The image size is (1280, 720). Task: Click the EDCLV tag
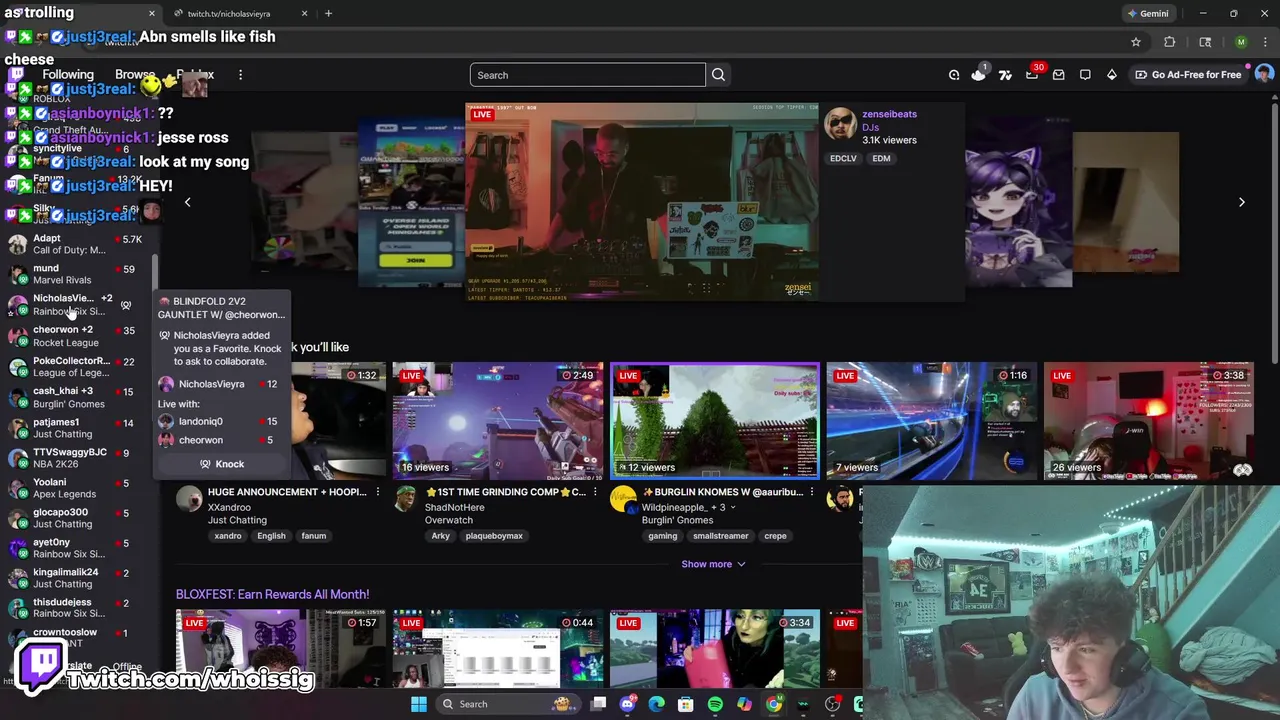click(843, 158)
